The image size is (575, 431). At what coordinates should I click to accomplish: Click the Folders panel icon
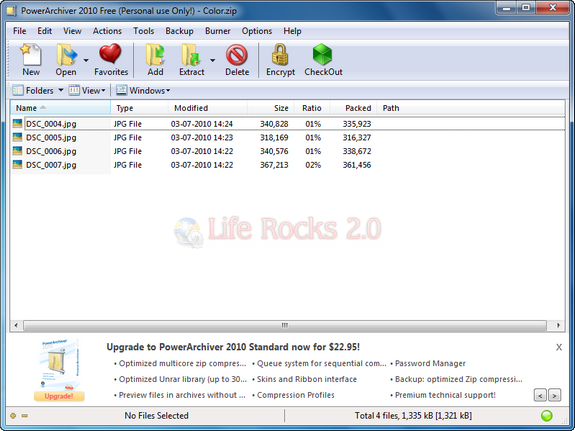click(x=18, y=90)
